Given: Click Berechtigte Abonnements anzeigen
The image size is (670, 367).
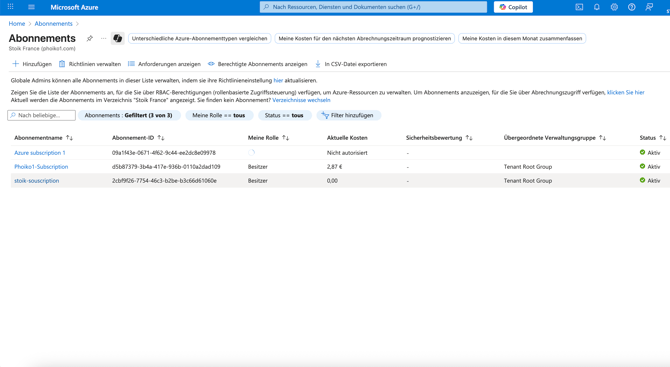Looking at the screenshot, I should pos(258,64).
